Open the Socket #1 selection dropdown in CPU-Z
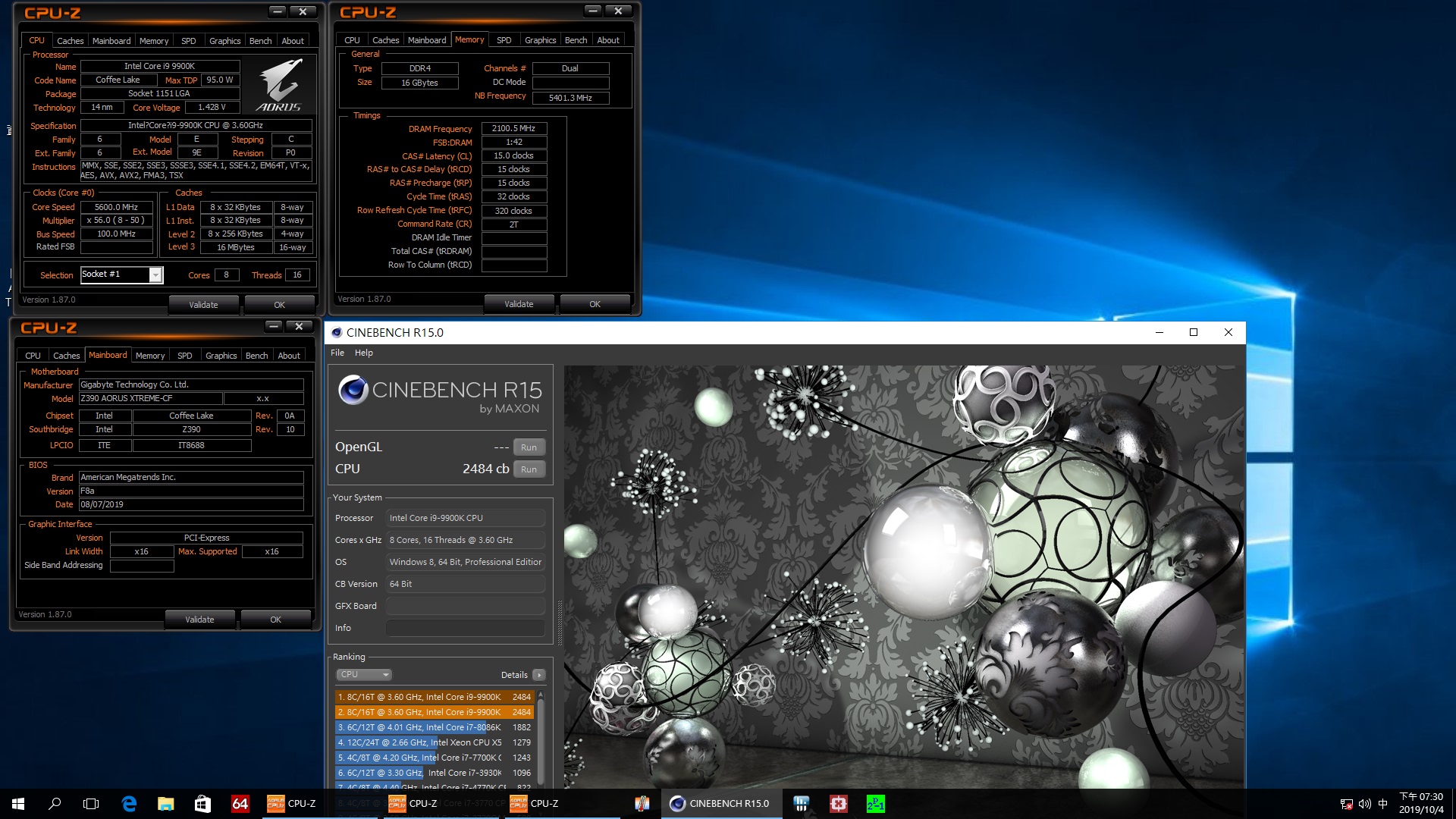This screenshot has width=1456, height=819. click(155, 275)
